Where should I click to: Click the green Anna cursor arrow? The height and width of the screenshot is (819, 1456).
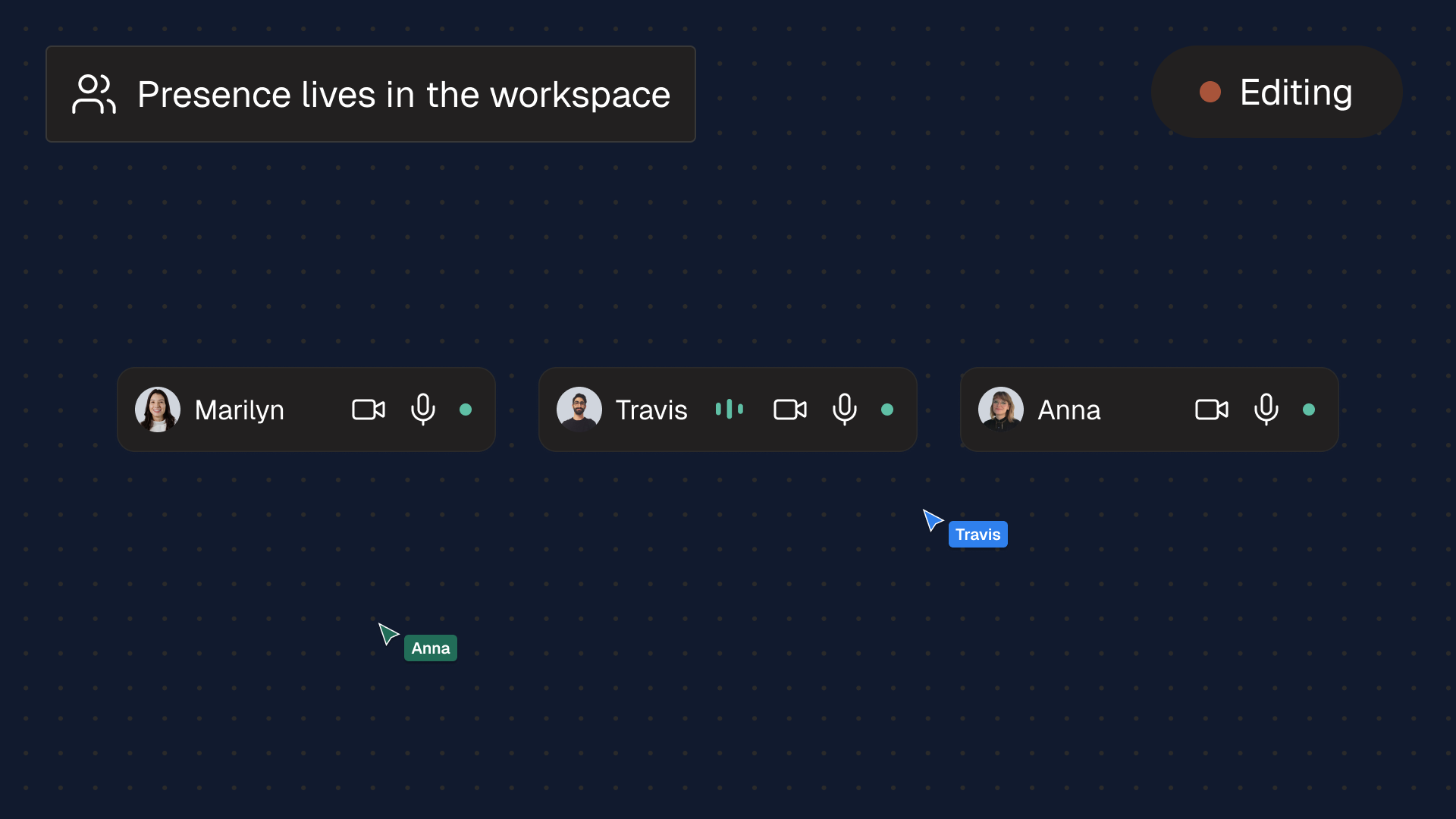click(388, 633)
